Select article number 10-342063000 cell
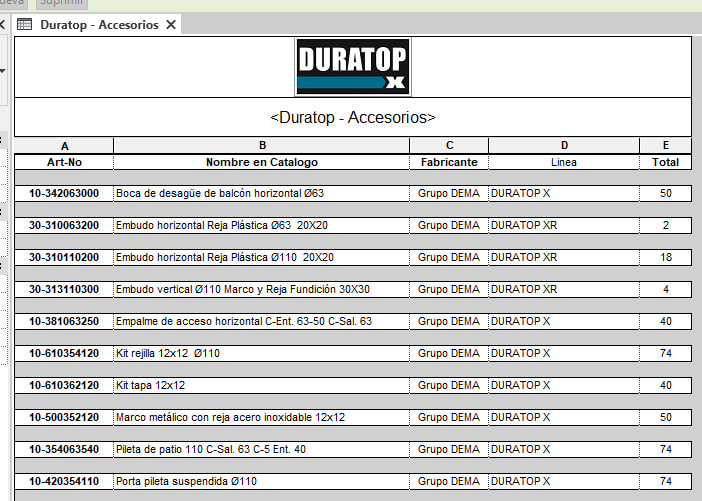 64,193
